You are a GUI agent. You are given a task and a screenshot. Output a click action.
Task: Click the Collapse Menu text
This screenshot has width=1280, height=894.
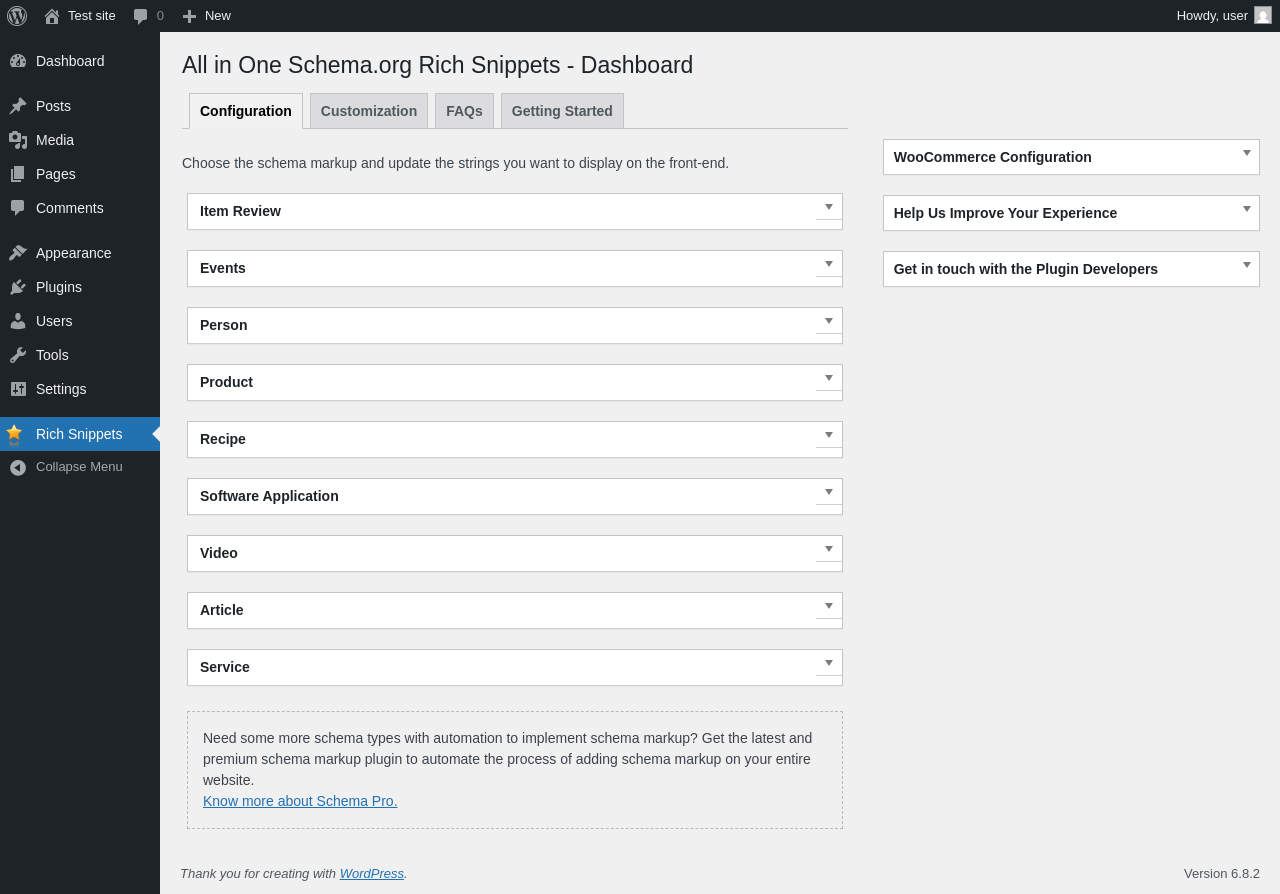coord(79,467)
